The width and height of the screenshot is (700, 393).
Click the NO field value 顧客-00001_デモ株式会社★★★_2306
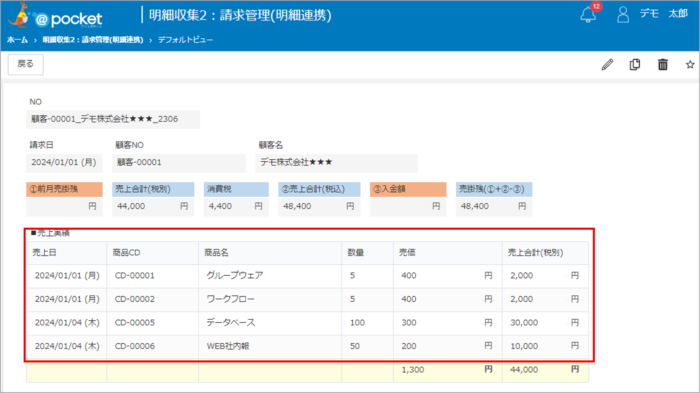coord(113,119)
